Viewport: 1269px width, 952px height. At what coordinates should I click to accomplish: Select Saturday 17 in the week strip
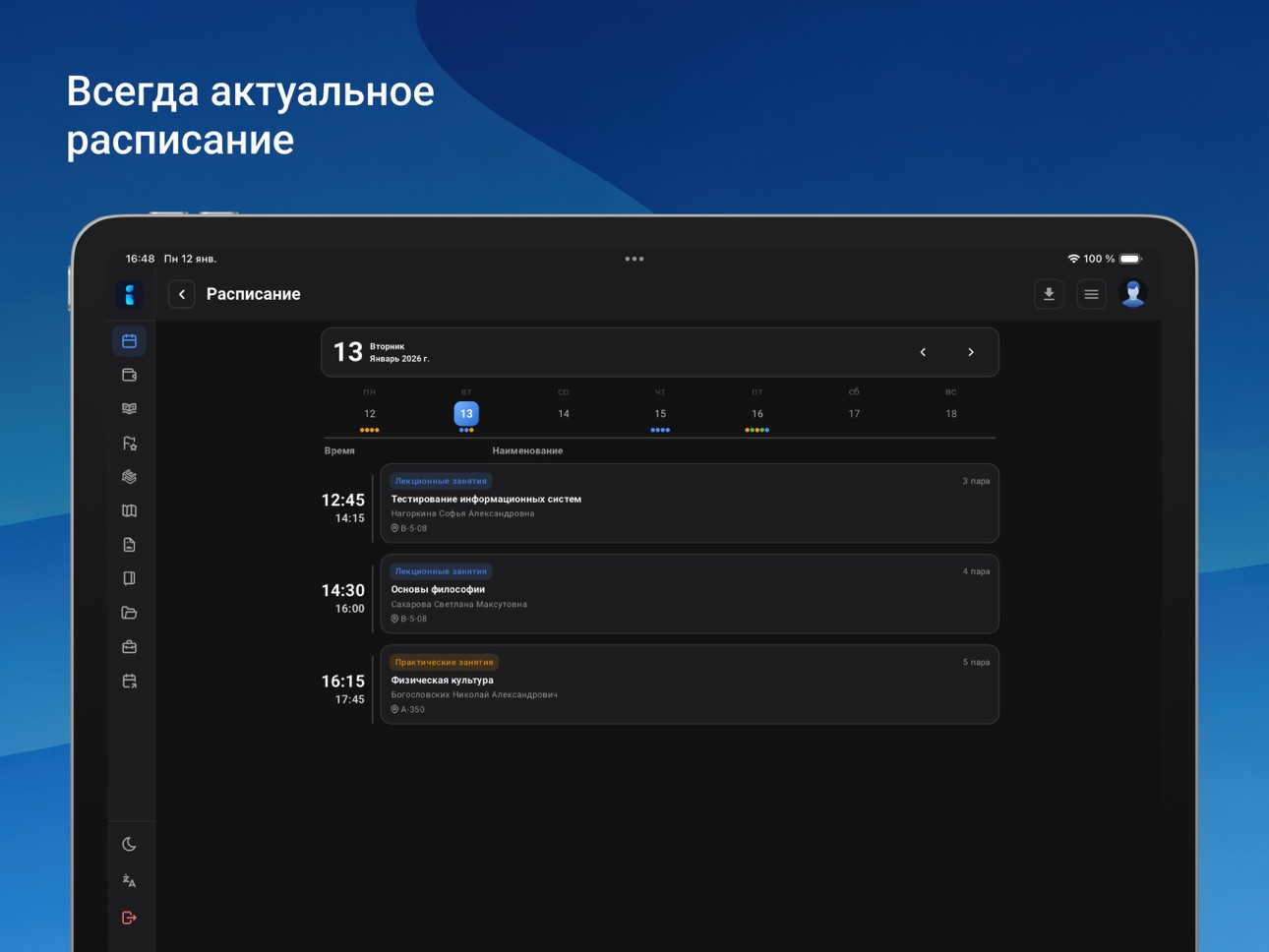click(x=854, y=414)
